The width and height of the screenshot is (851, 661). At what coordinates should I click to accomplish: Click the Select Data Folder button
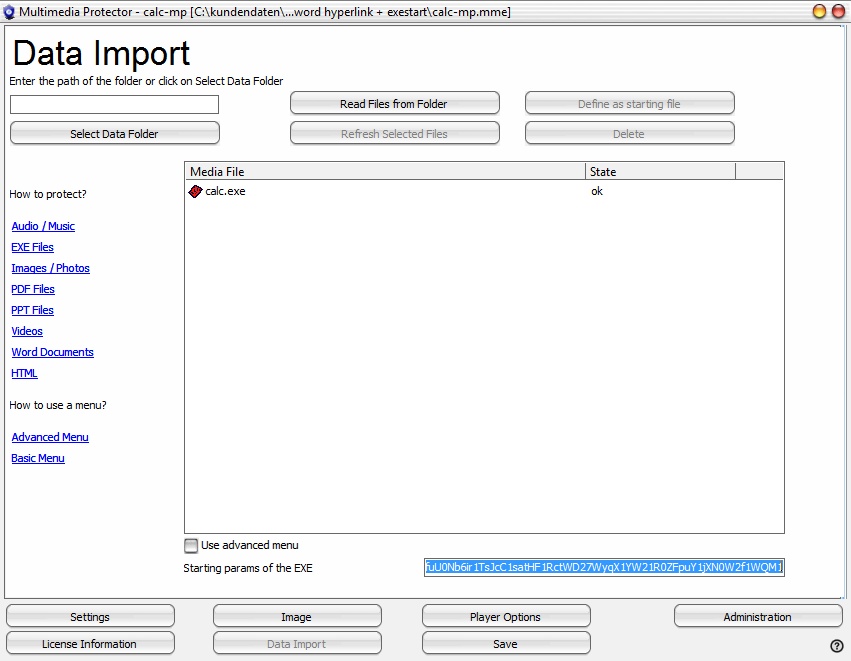(x=114, y=134)
